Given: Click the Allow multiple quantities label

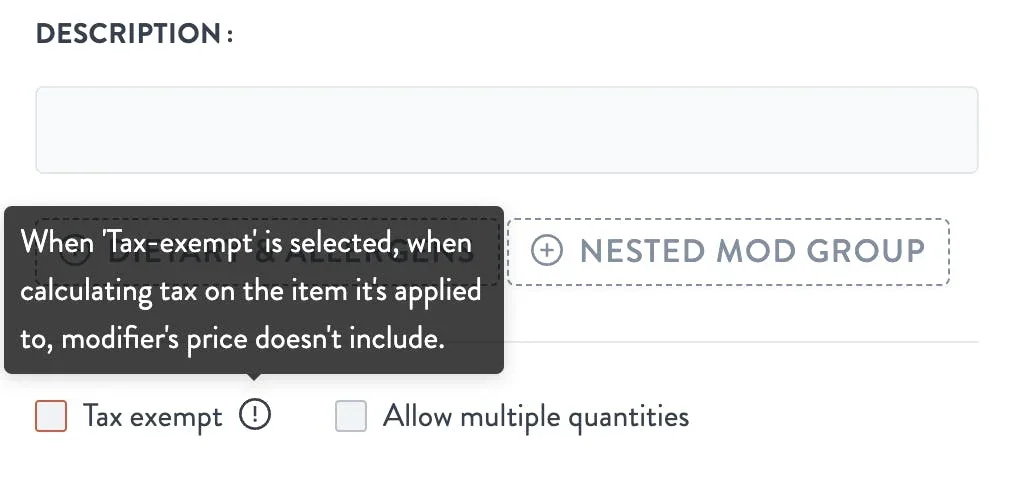Looking at the screenshot, I should click(536, 417).
